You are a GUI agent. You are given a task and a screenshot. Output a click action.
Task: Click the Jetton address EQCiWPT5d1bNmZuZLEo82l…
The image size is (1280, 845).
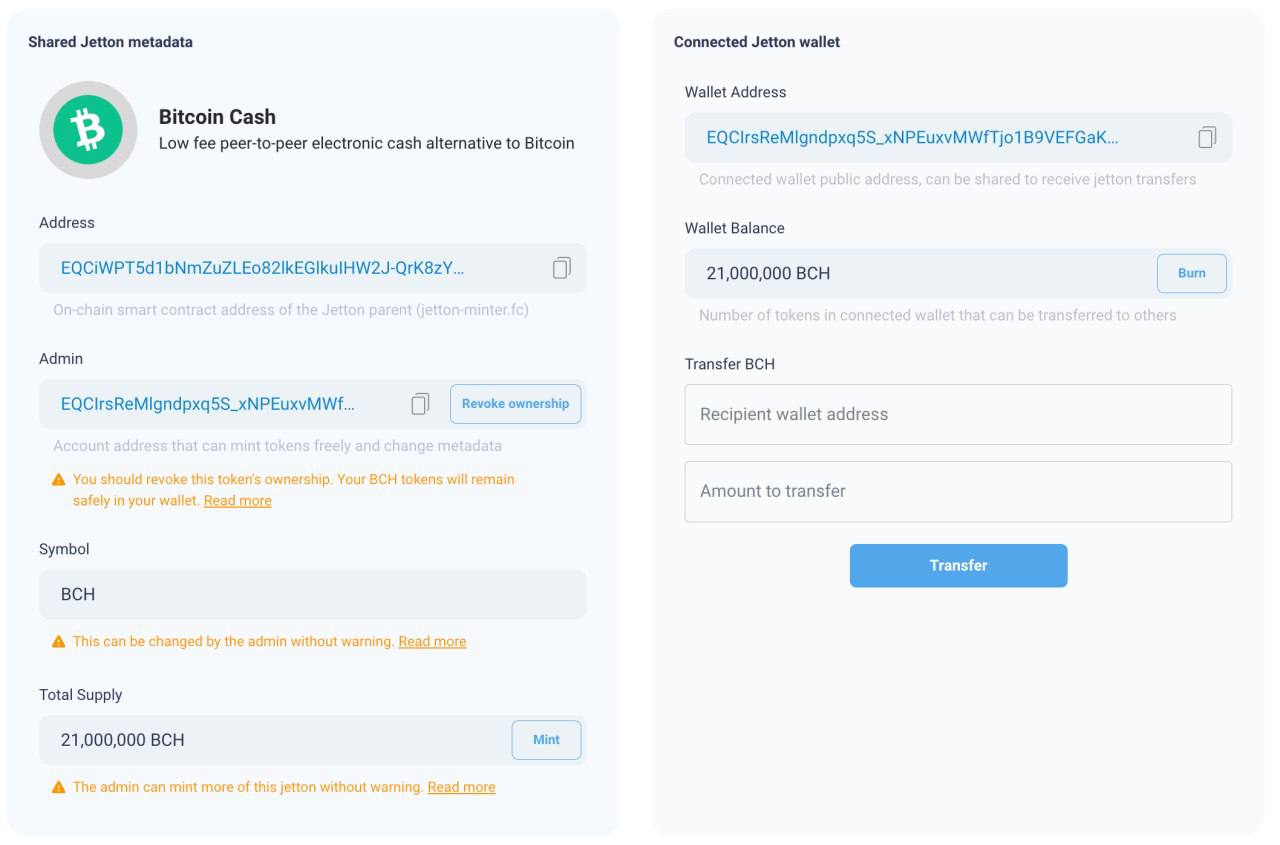(262, 268)
